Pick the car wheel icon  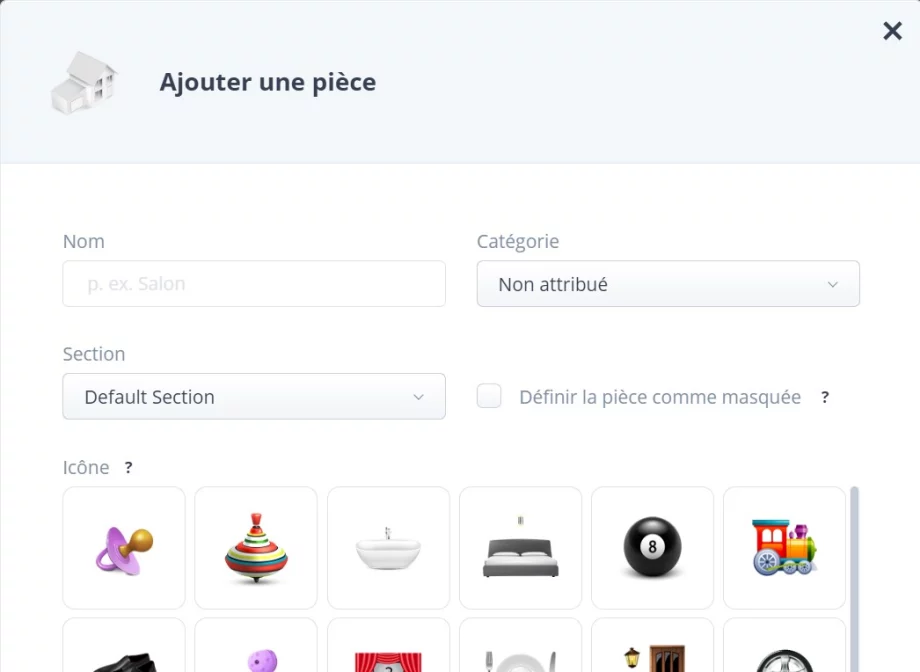(x=784, y=650)
